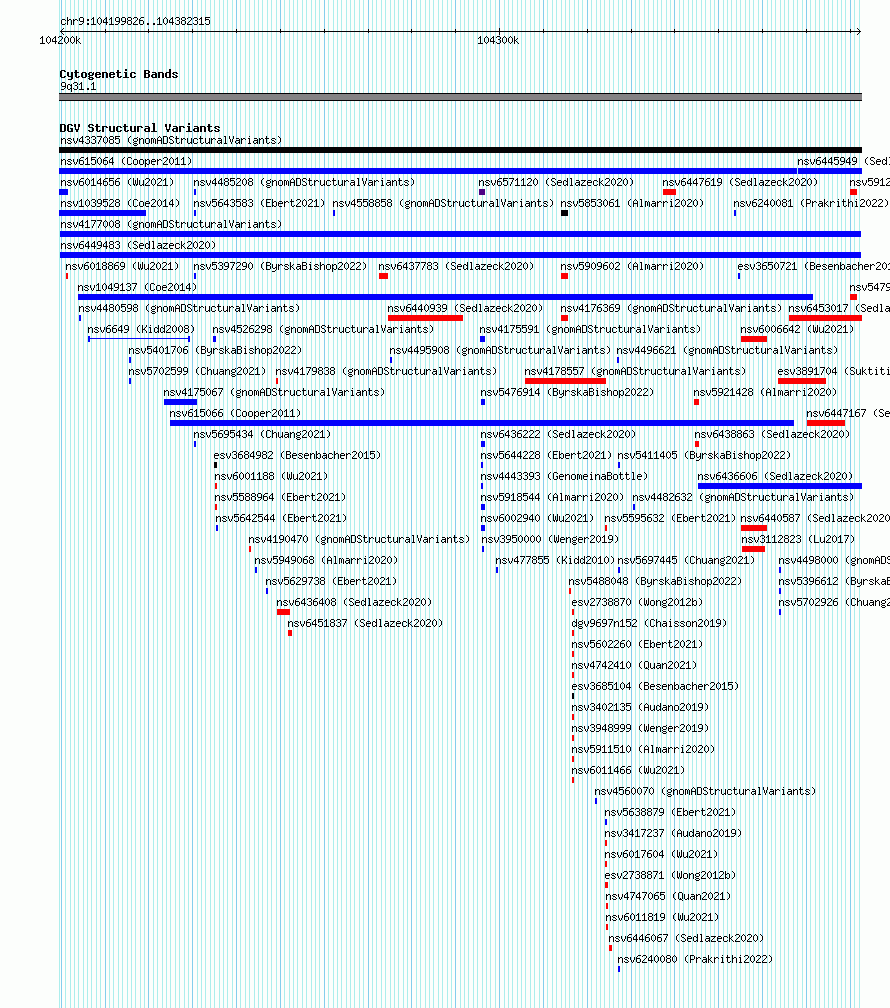This screenshot has height=1008, width=890.
Task: Select nsv5853061 (Almarri2020) label
Action: point(632,203)
